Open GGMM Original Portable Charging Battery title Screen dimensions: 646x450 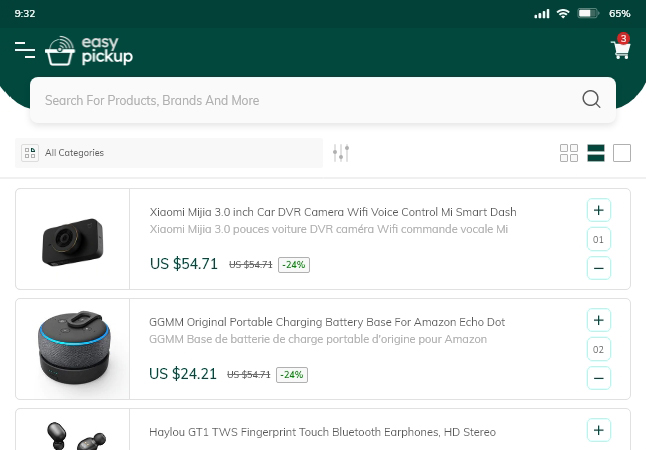point(327,322)
